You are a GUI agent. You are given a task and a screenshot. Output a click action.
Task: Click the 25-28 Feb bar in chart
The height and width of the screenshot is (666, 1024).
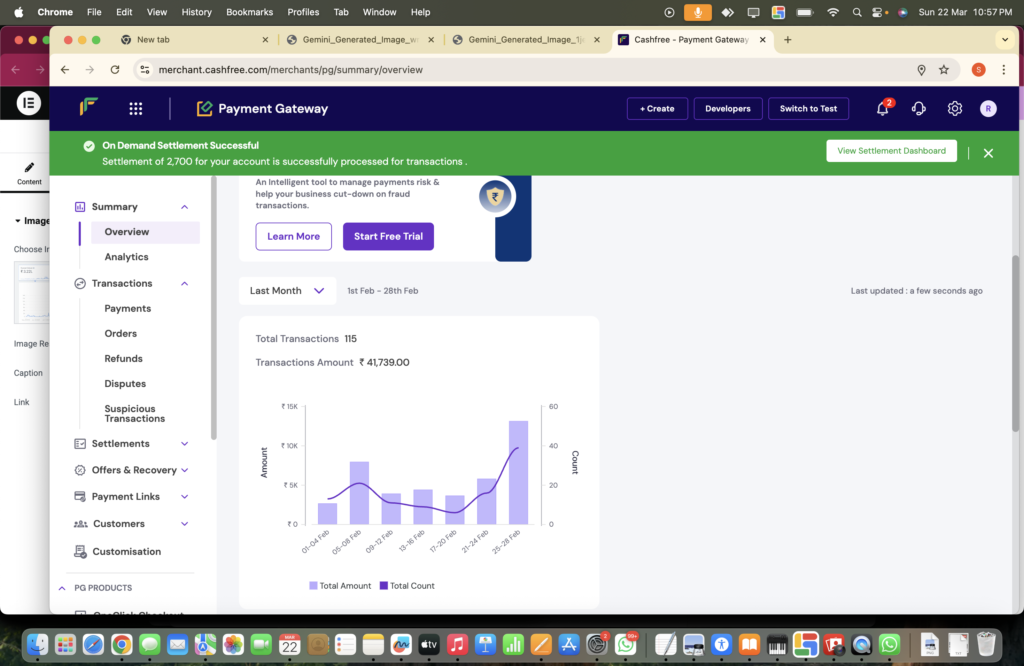click(518, 473)
